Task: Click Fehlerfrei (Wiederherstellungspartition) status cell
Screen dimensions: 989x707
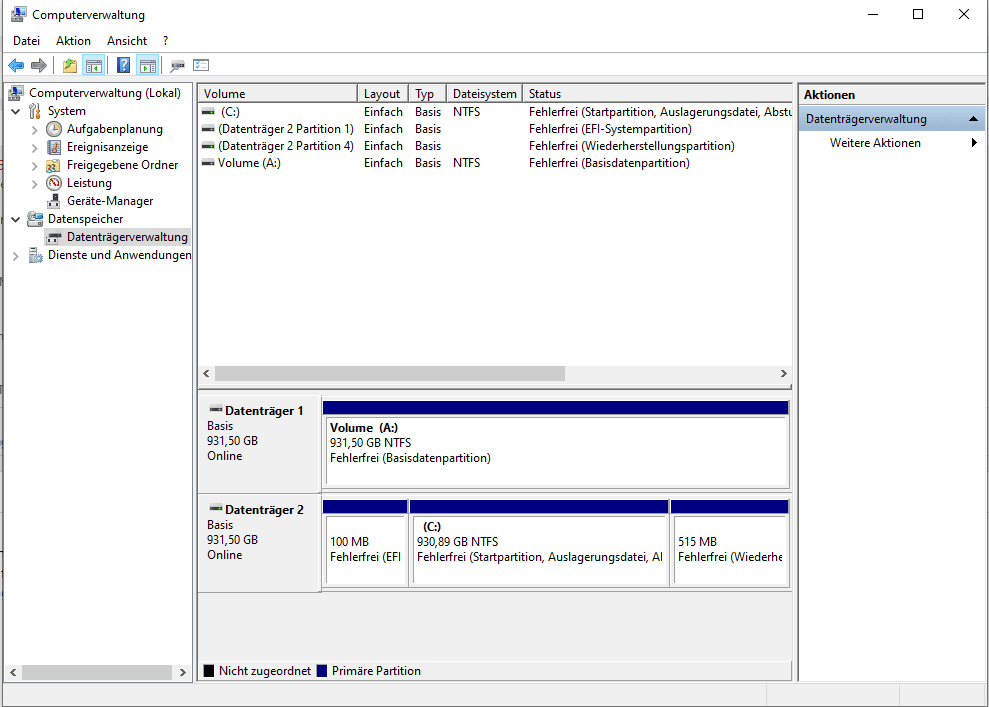Action: click(632, 146)
